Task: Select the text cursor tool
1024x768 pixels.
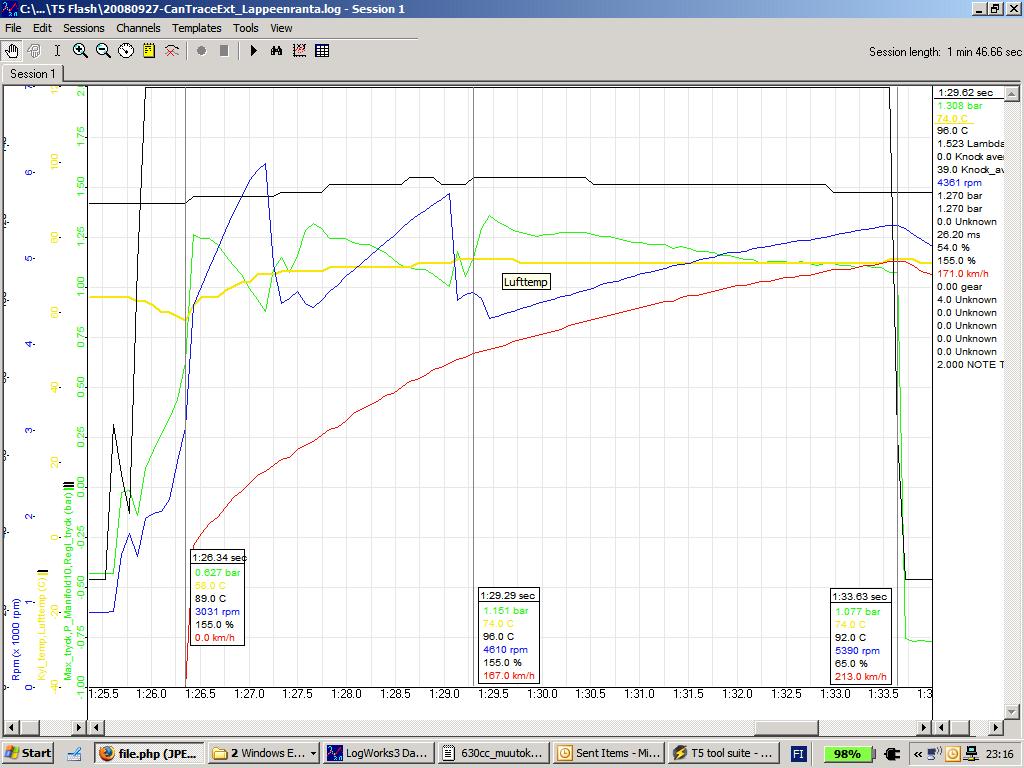Action: tap(57, 51)
